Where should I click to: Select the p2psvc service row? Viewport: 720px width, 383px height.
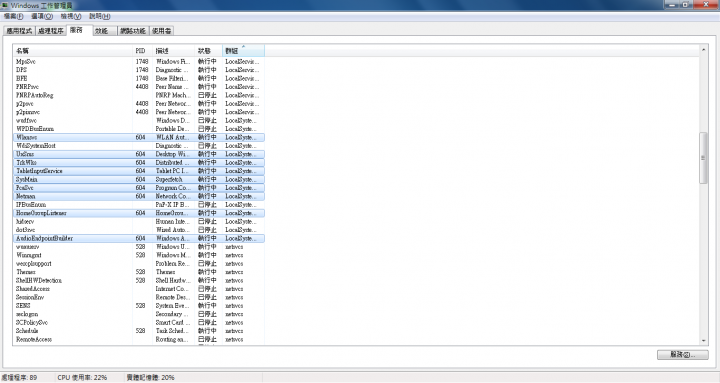[x=139, y=104]
